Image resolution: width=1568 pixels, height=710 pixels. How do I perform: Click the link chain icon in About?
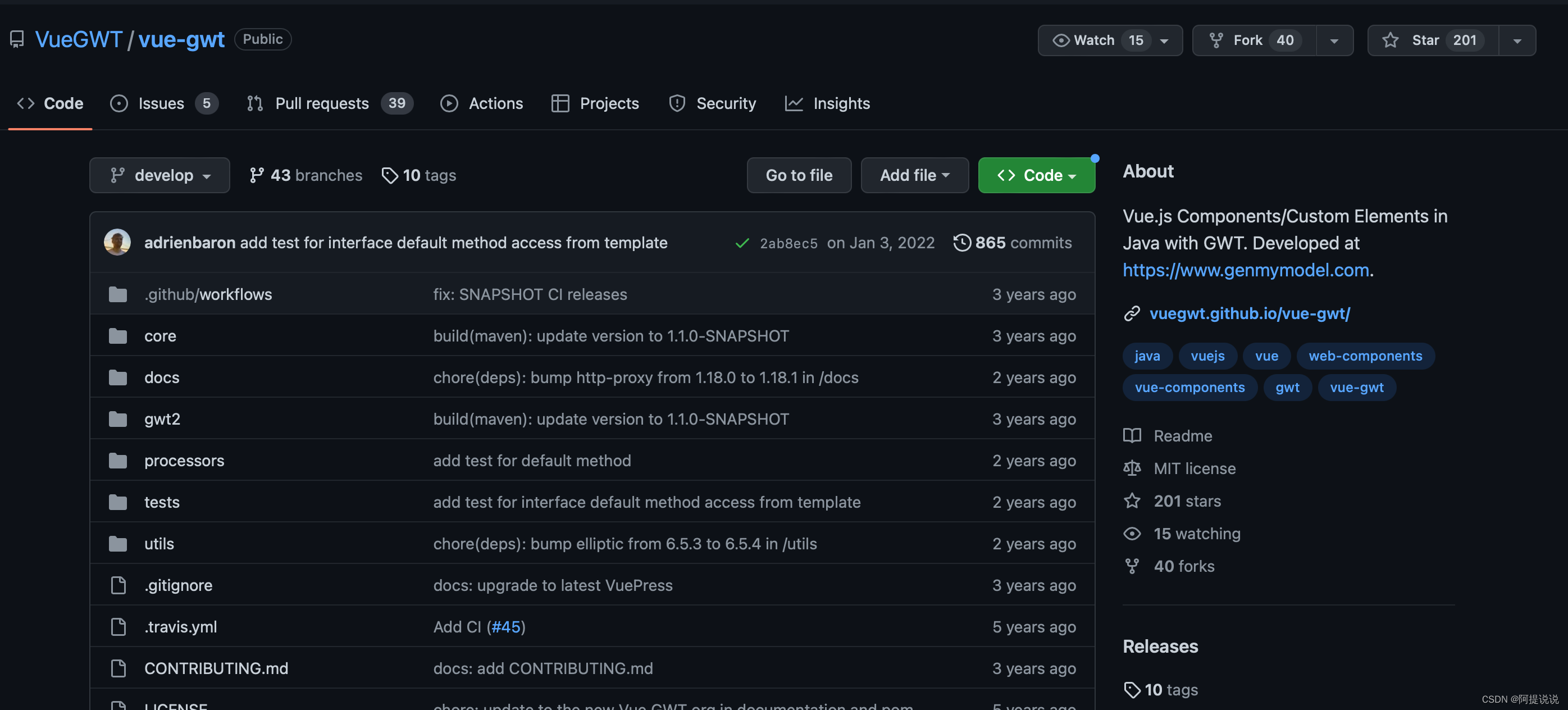(x=1132, y=313)
